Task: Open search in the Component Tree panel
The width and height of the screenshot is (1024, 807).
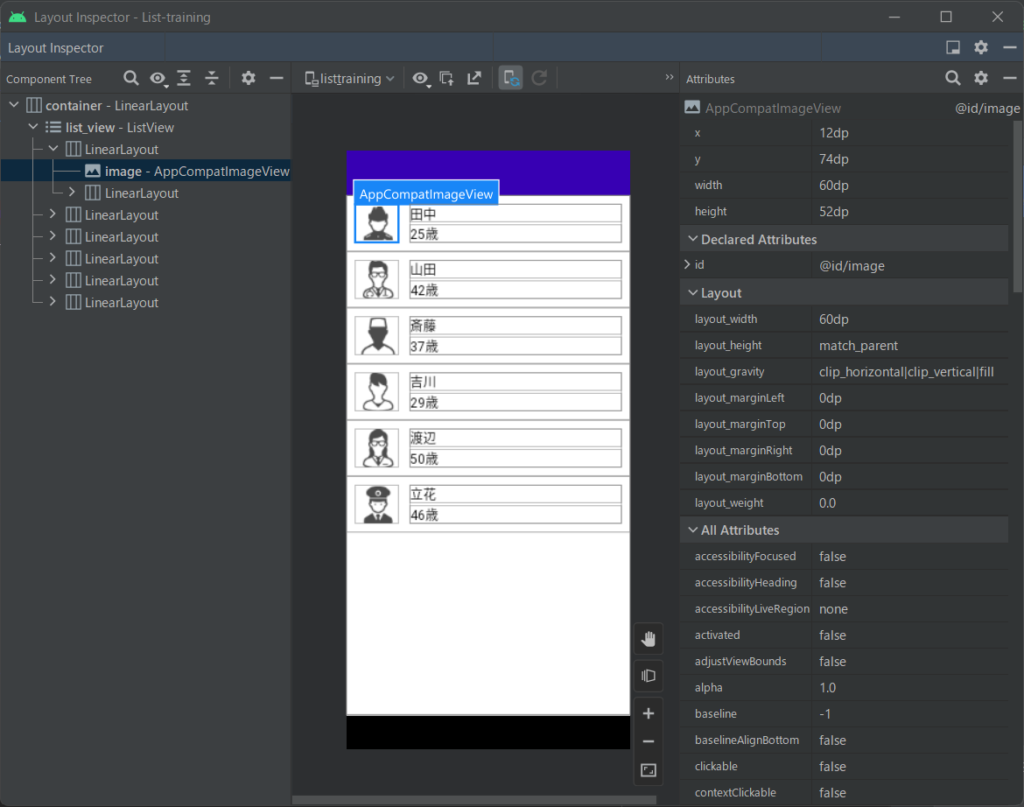Action: point(130,78)
